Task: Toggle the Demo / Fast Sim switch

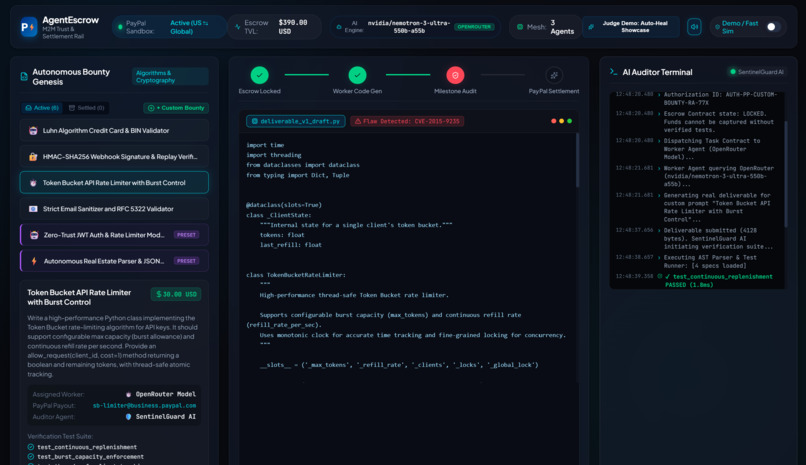Action: pyautogui.click(x=773, y=27)
